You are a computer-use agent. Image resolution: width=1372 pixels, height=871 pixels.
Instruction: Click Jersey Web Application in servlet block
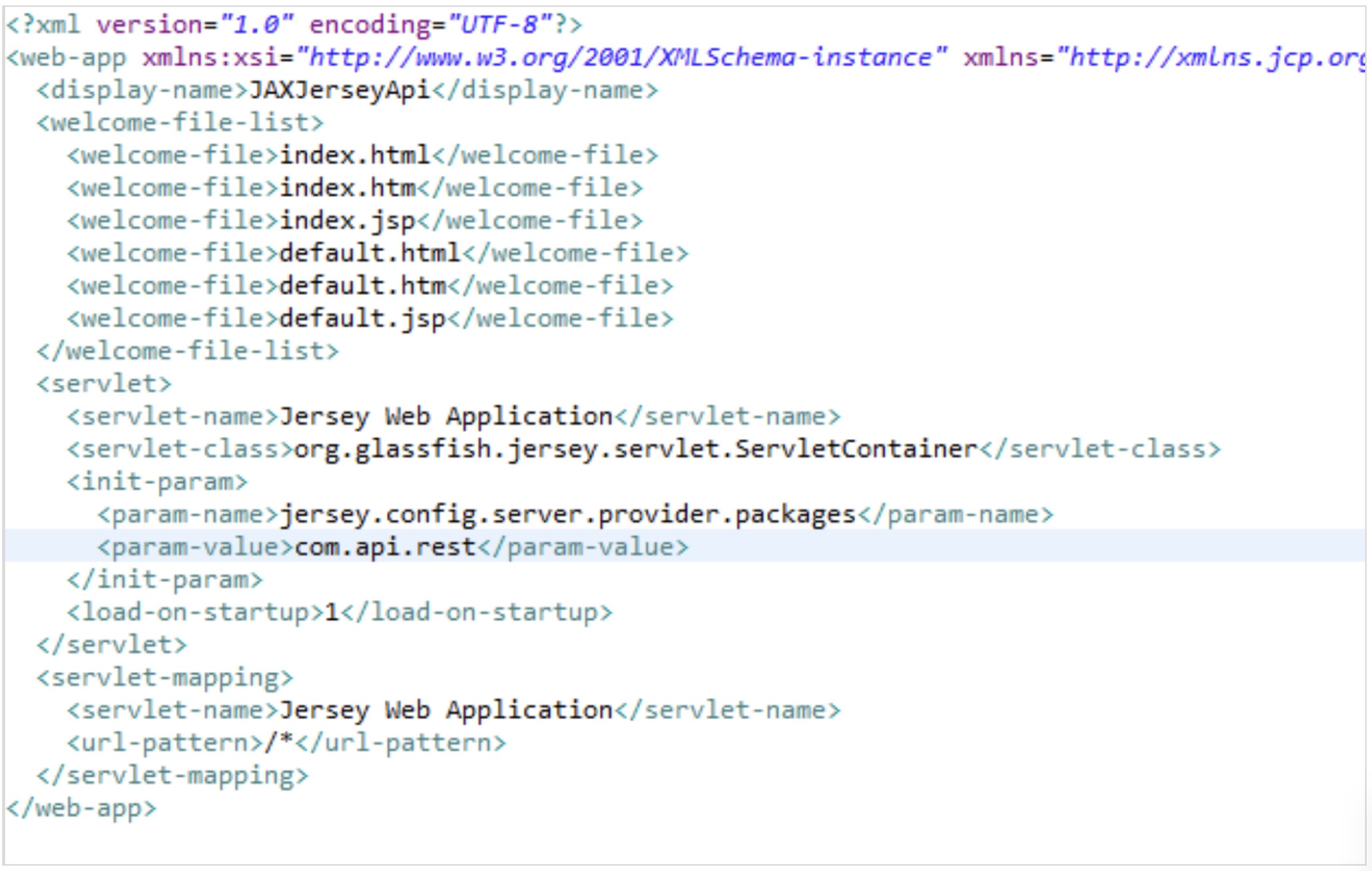[446, 416]
